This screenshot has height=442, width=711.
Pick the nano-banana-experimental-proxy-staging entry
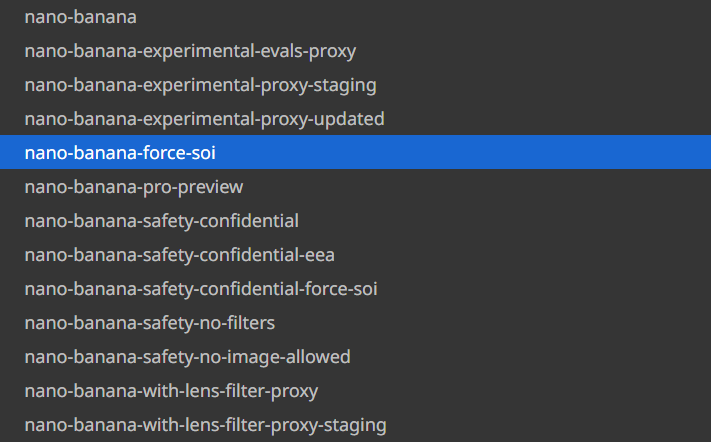coord(200,84)
